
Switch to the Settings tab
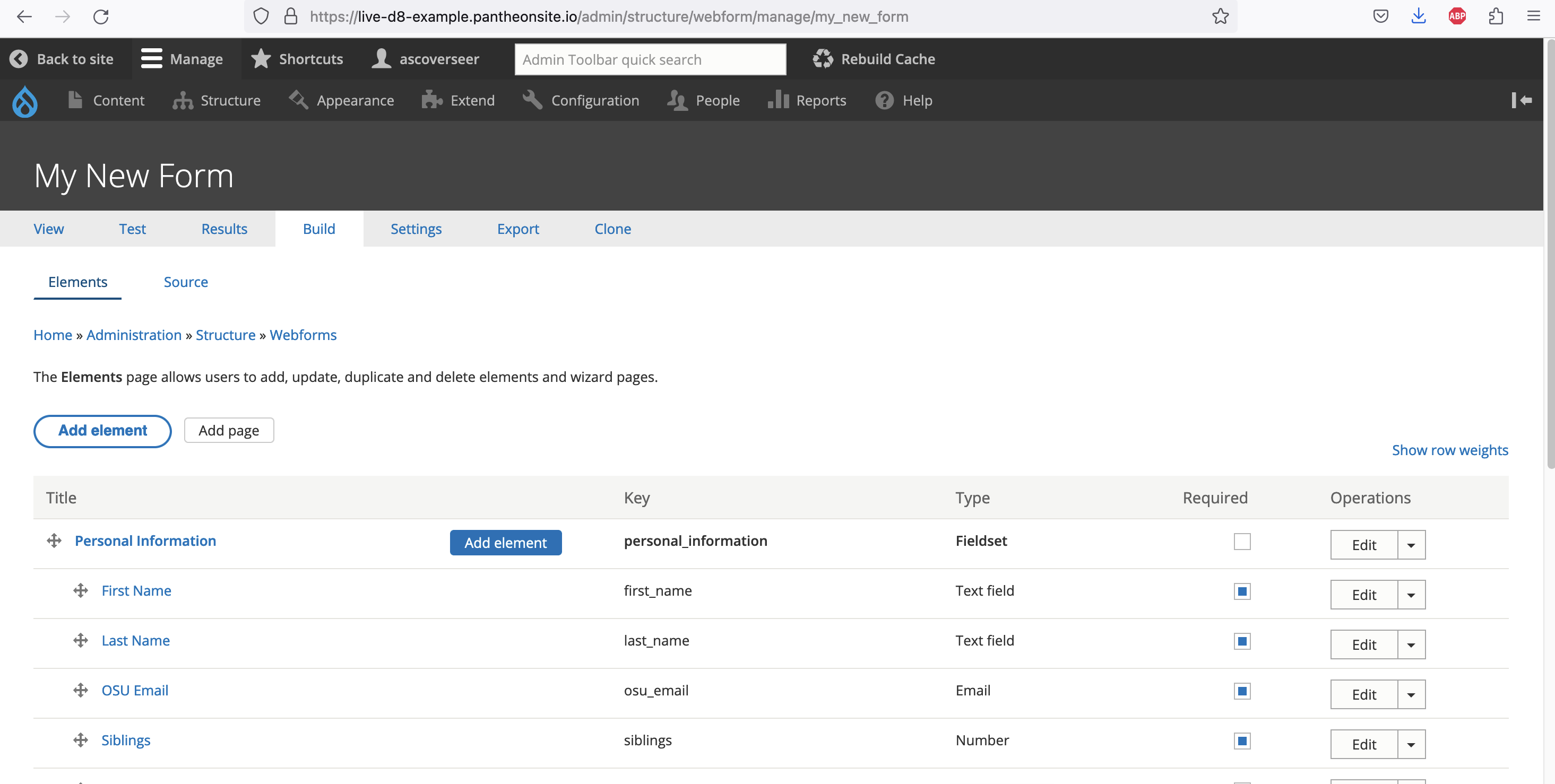[x=416, y=228]
